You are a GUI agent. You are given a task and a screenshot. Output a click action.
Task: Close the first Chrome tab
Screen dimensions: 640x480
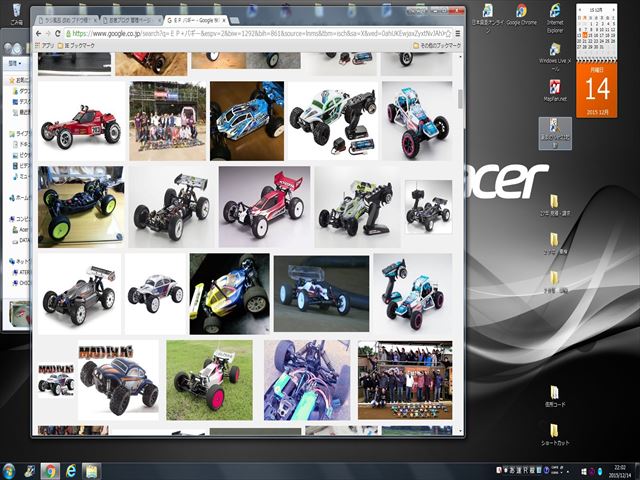(95, 20)
